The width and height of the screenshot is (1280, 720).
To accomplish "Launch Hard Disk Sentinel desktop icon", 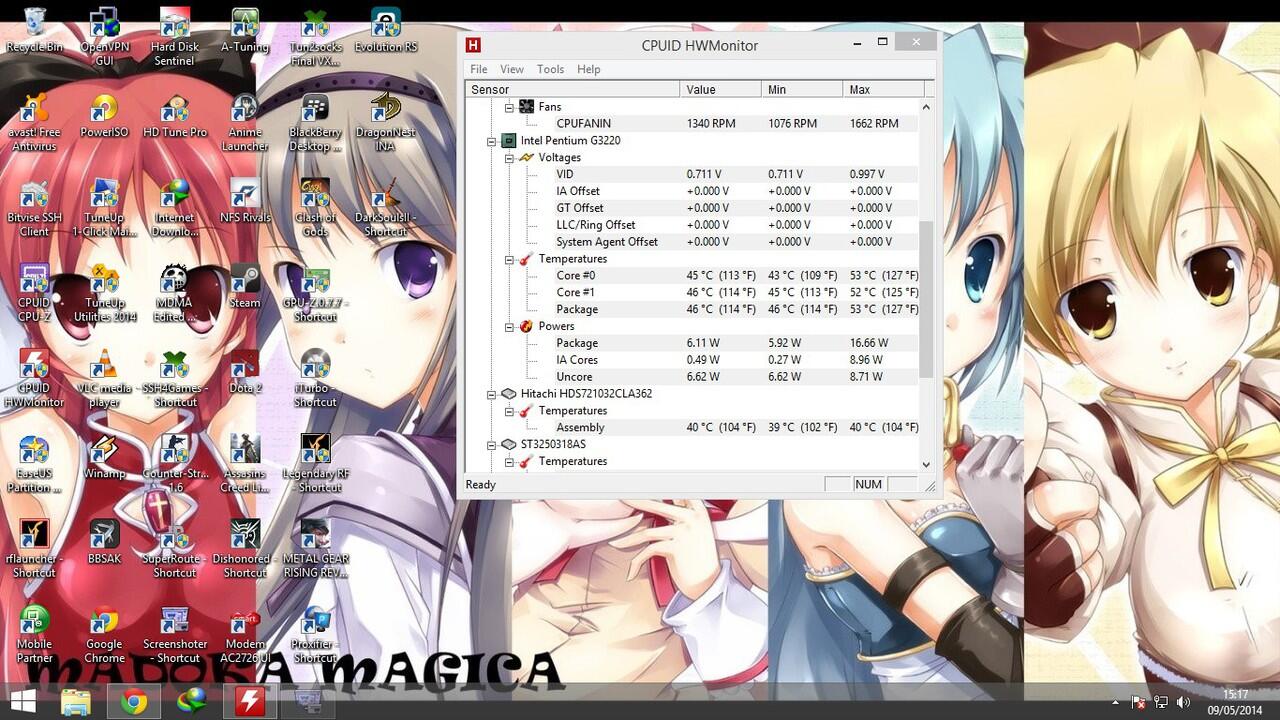I will (x=174, y=37).
